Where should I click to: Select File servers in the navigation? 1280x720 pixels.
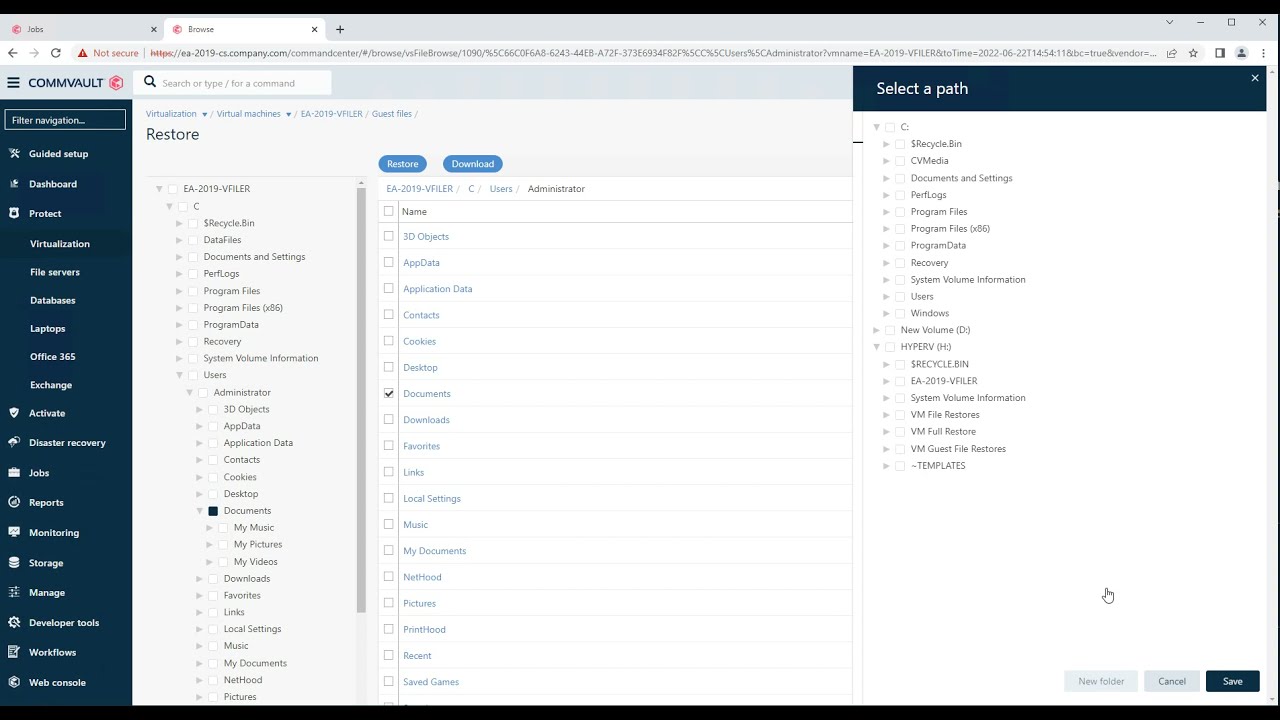[x=55, y=272]
